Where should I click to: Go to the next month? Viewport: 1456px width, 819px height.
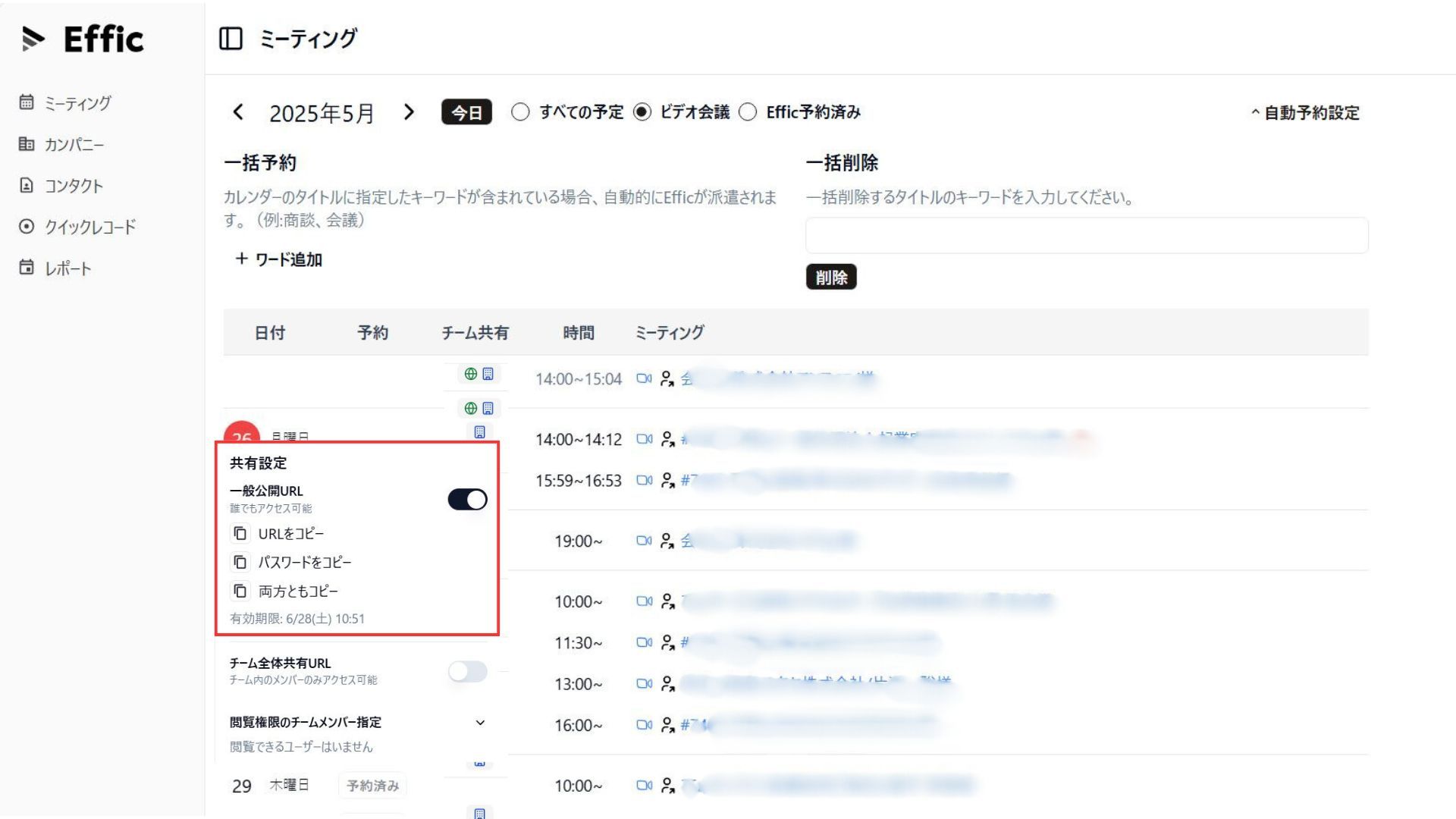tap(409, 112)
